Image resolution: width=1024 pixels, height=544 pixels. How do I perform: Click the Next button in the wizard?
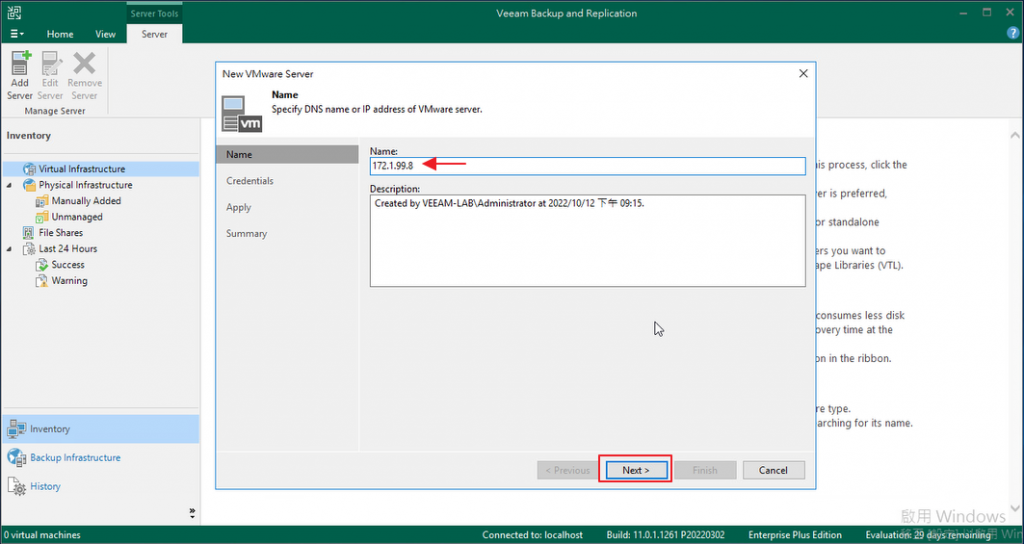pyautogui.click(x=635, y=470)
